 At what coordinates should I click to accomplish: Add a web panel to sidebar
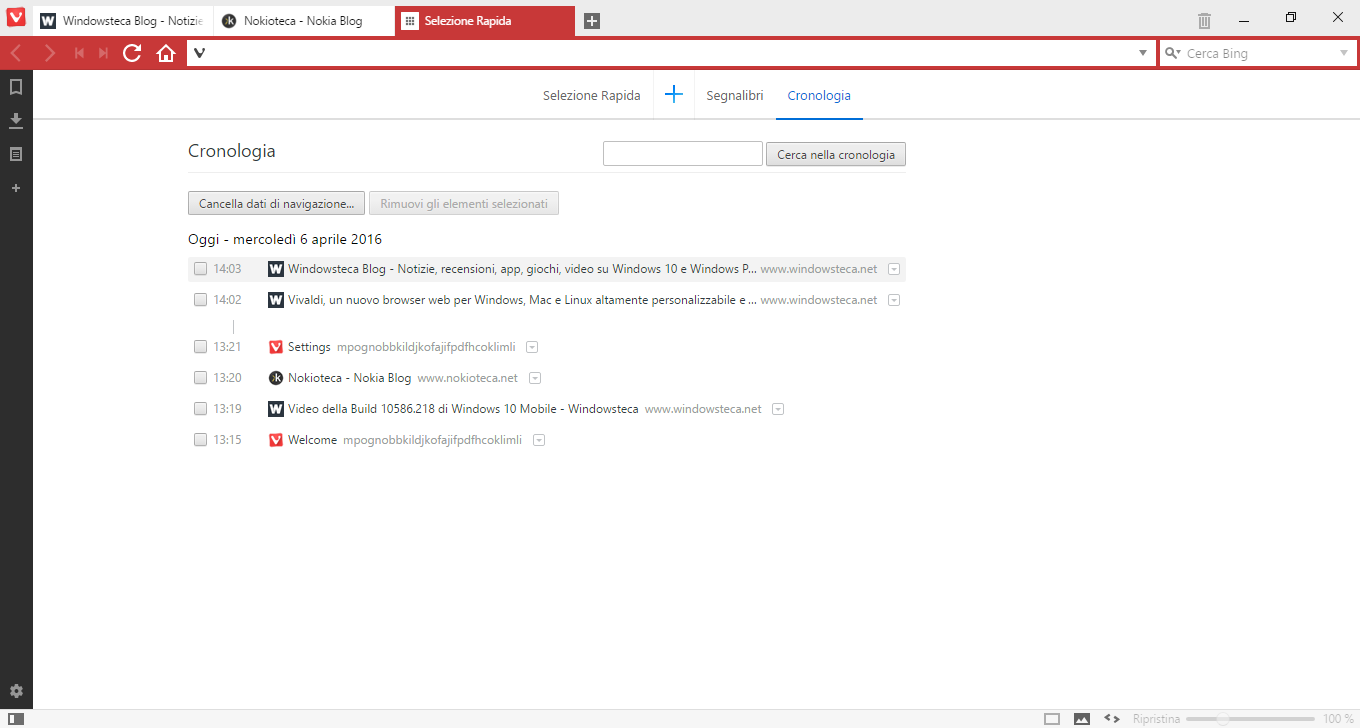point(16,188)
